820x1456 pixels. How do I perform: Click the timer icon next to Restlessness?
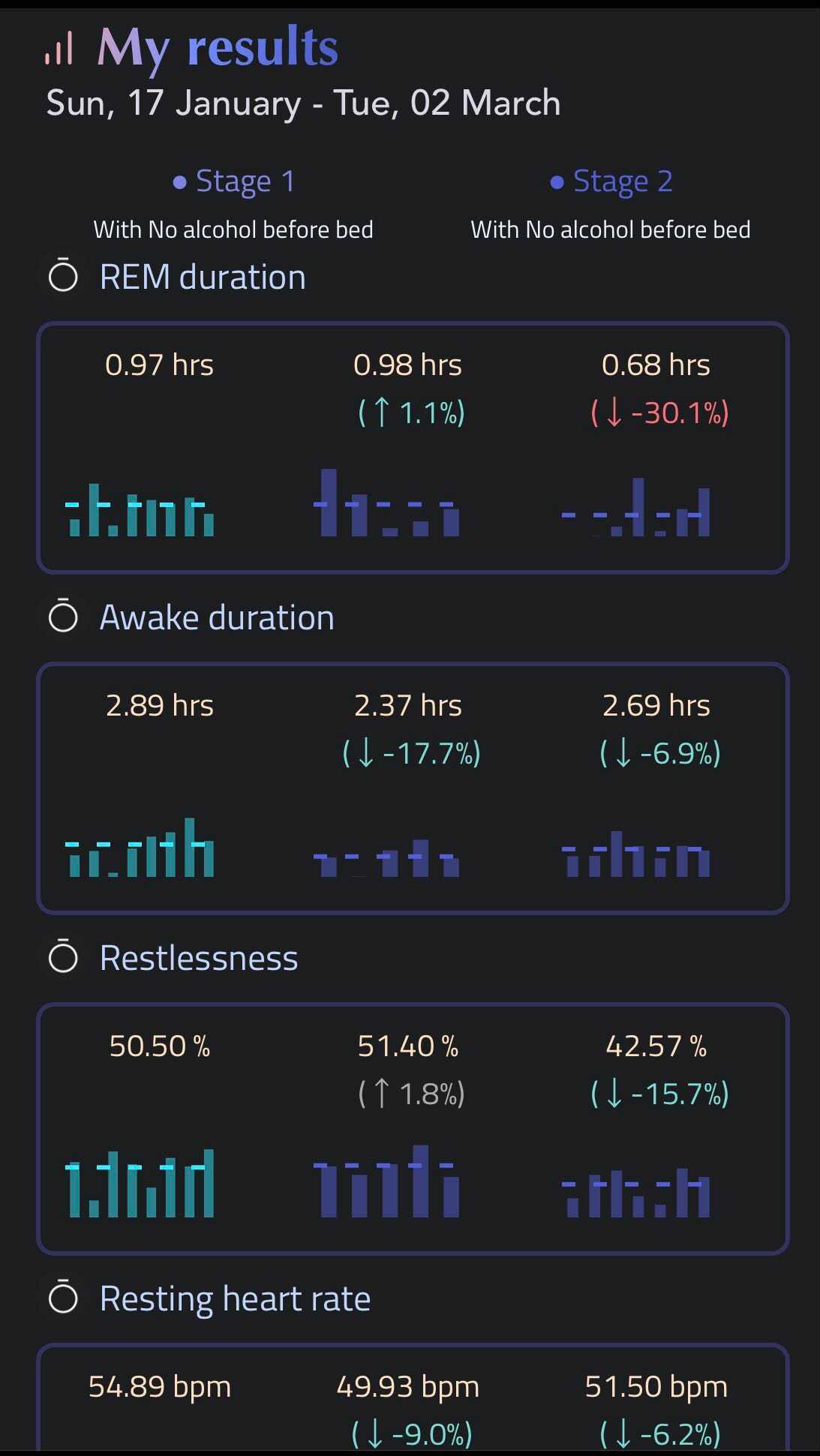click(63, 957)
